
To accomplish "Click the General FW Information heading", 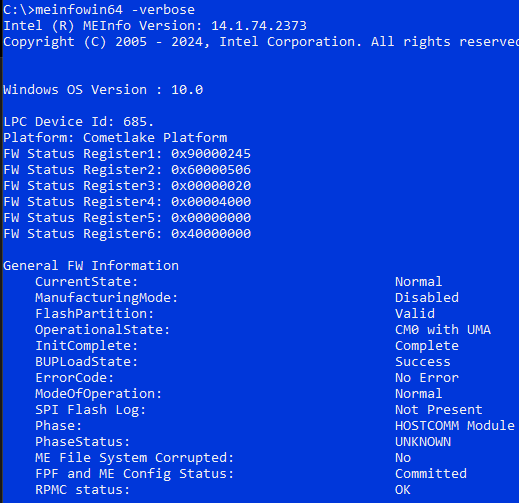I will pyautogui.click(x=91, y=266).
